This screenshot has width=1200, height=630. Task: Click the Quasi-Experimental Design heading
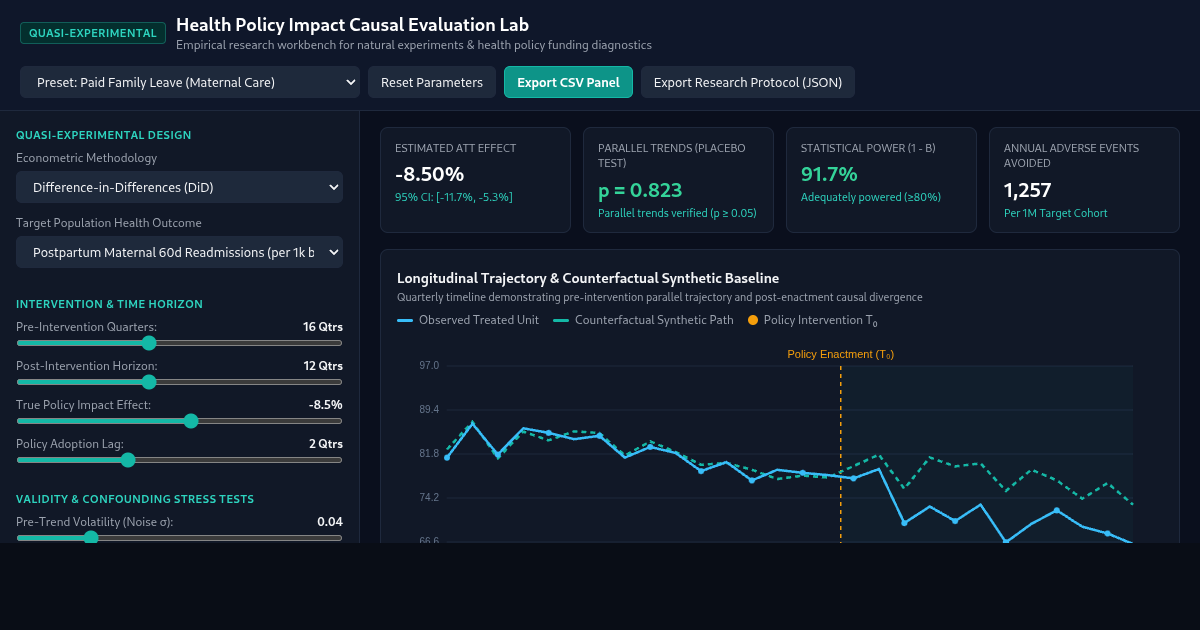[104, 135]
